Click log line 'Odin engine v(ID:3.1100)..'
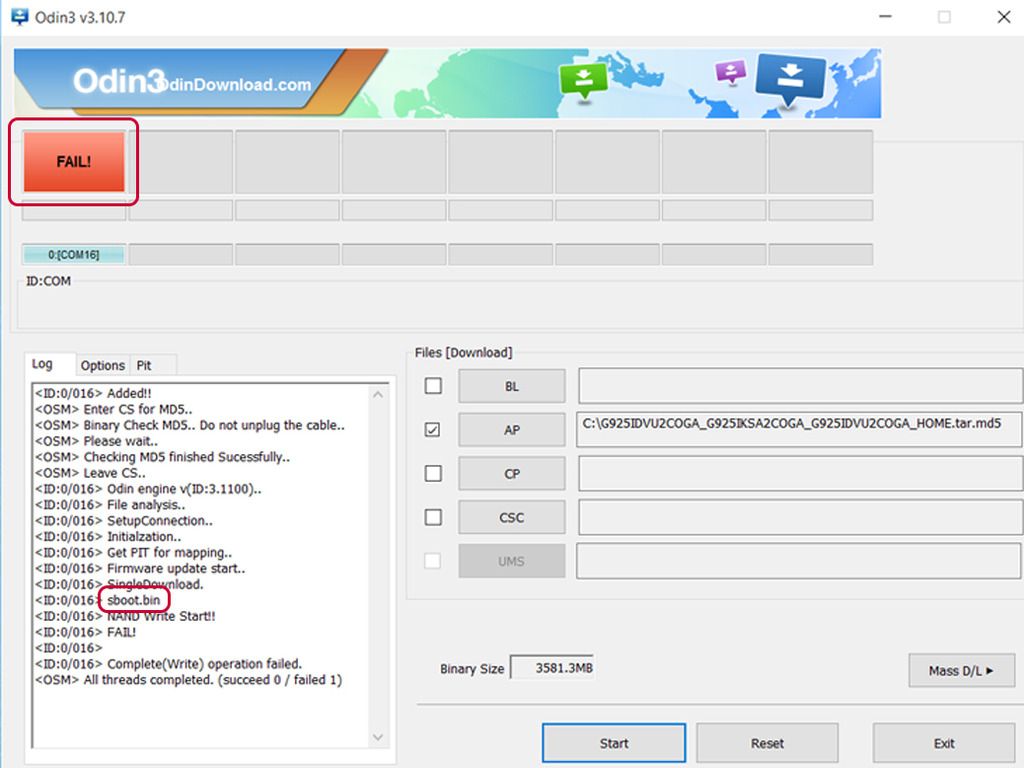 (x=184, y=489)
